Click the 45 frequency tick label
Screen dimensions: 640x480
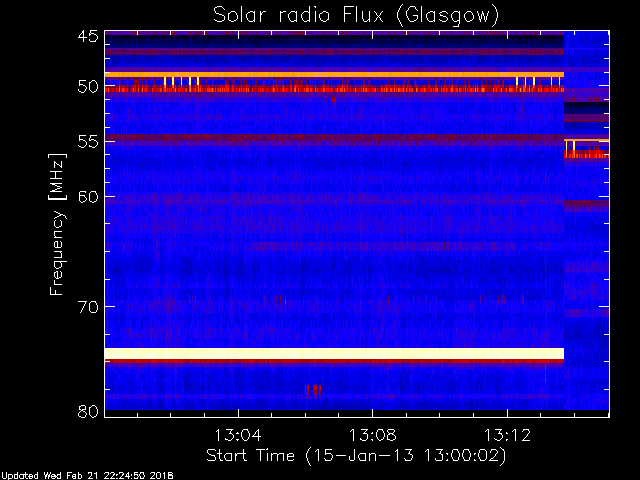point(88,37)
